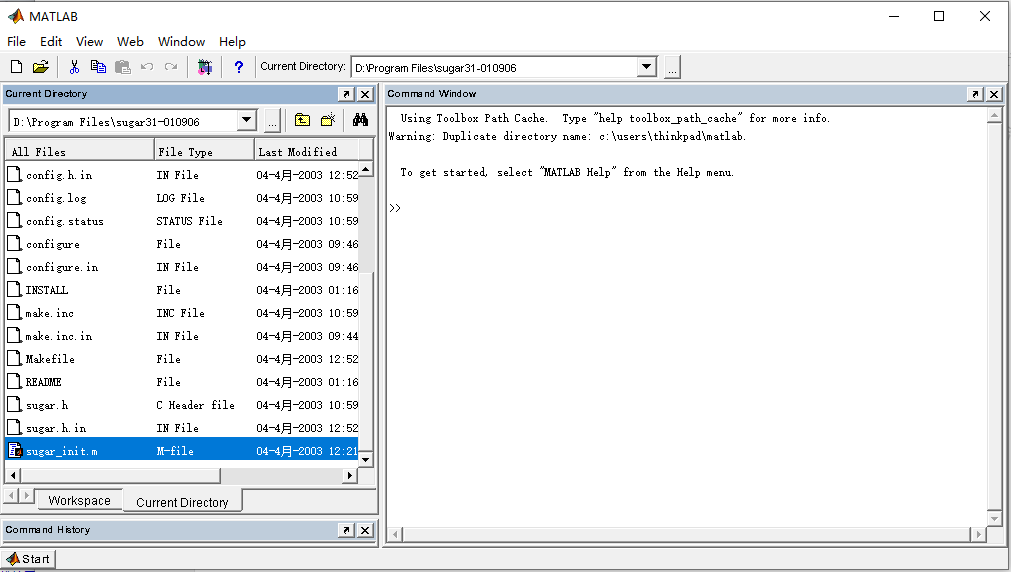Select configure.in file
1011x572 pixels.
(x=182, y=267)
